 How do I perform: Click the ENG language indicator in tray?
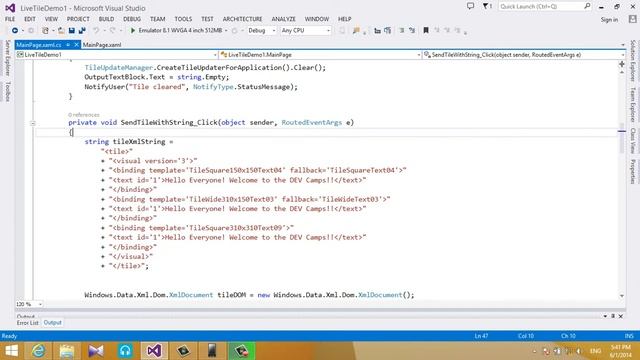click(596, 351)
